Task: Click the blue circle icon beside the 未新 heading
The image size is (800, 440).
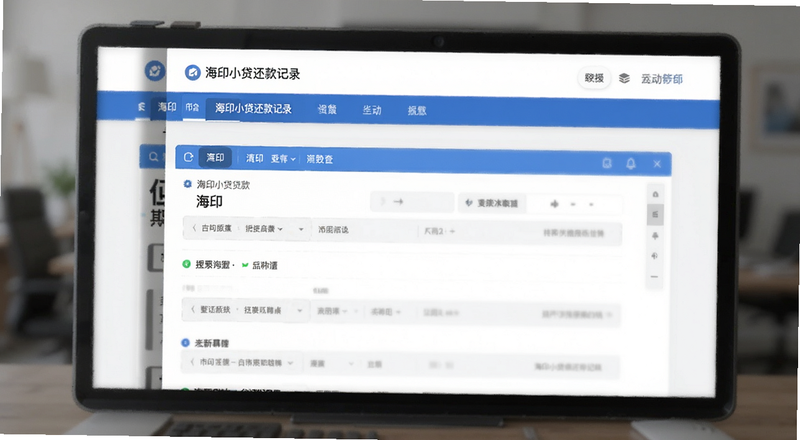Action: [186, 343]
